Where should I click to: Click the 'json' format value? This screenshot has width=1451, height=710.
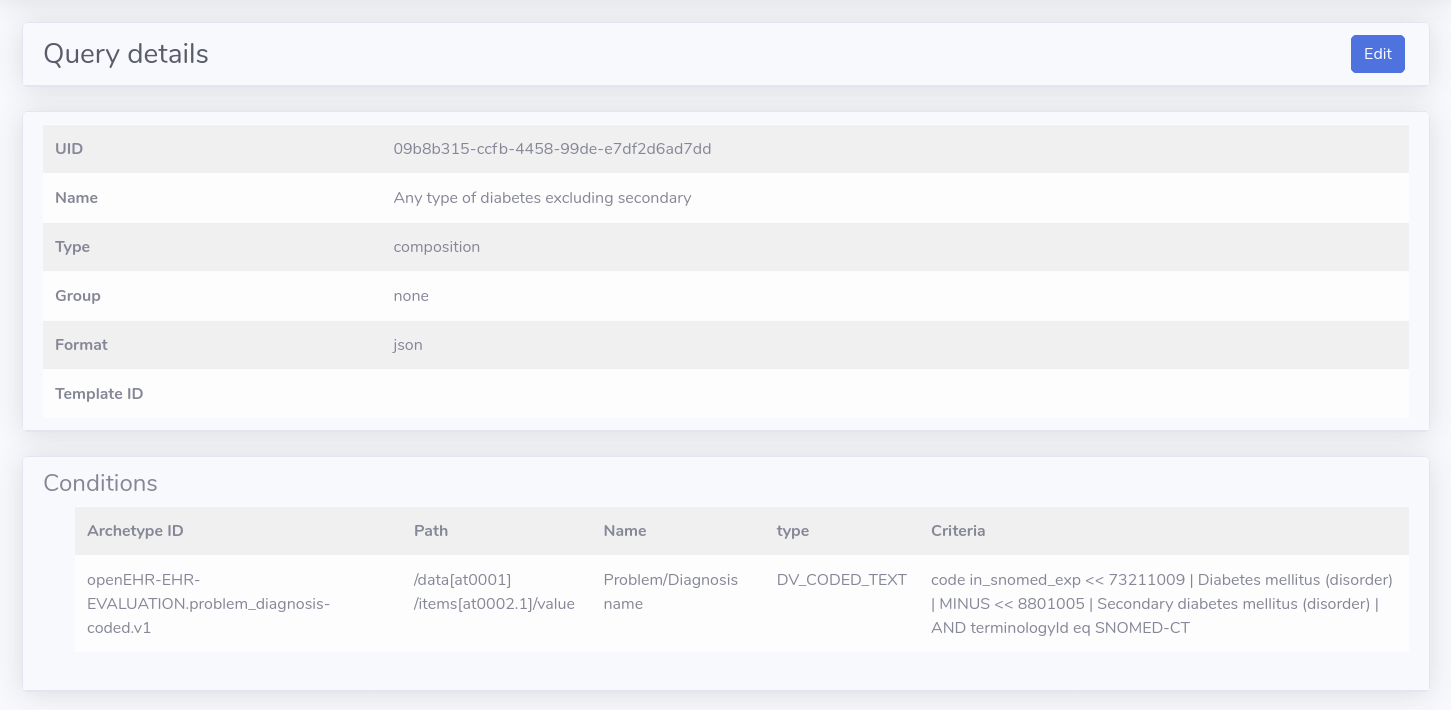(x=408, y=345)
